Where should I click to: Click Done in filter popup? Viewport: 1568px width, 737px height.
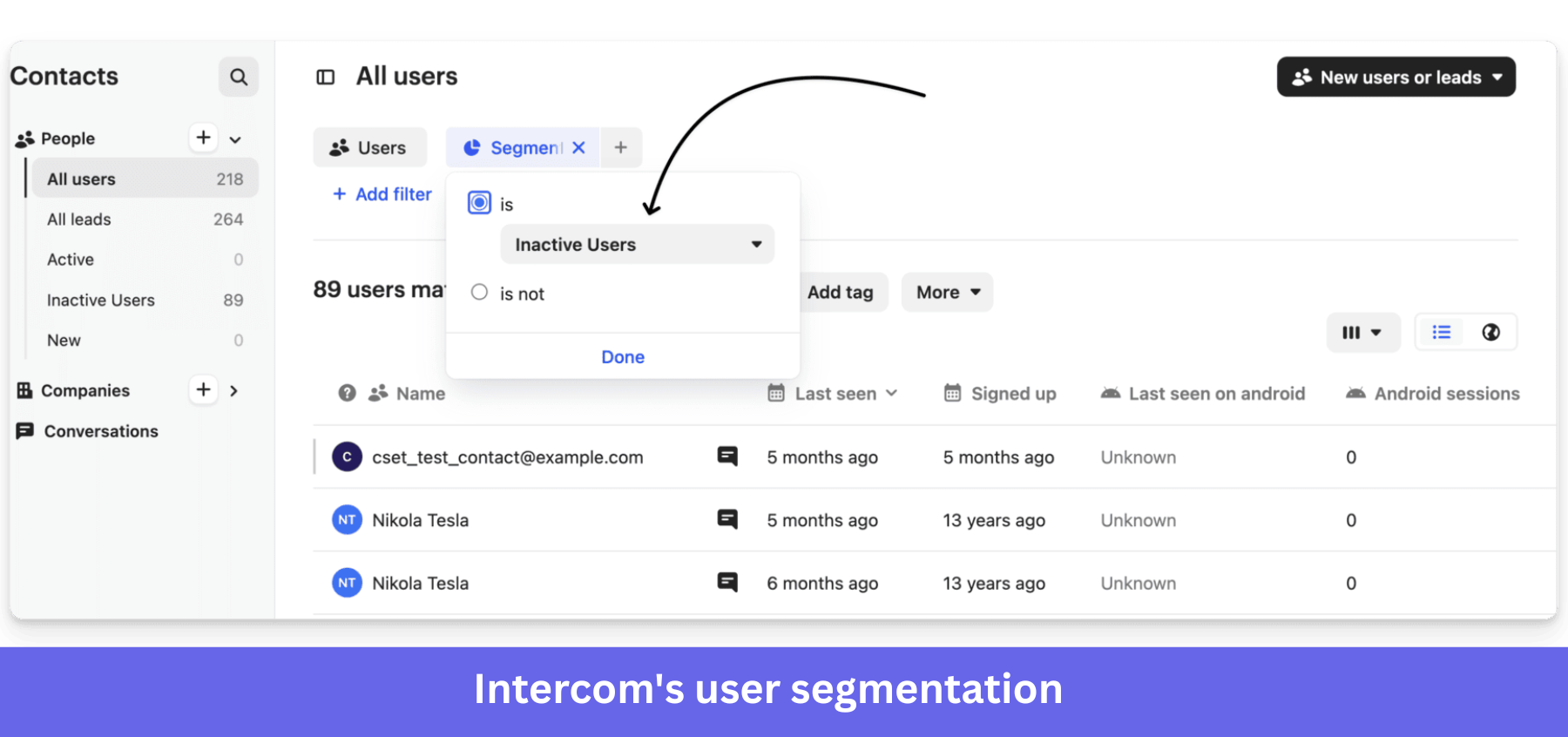pyautogui.click(x=623, y=357)
